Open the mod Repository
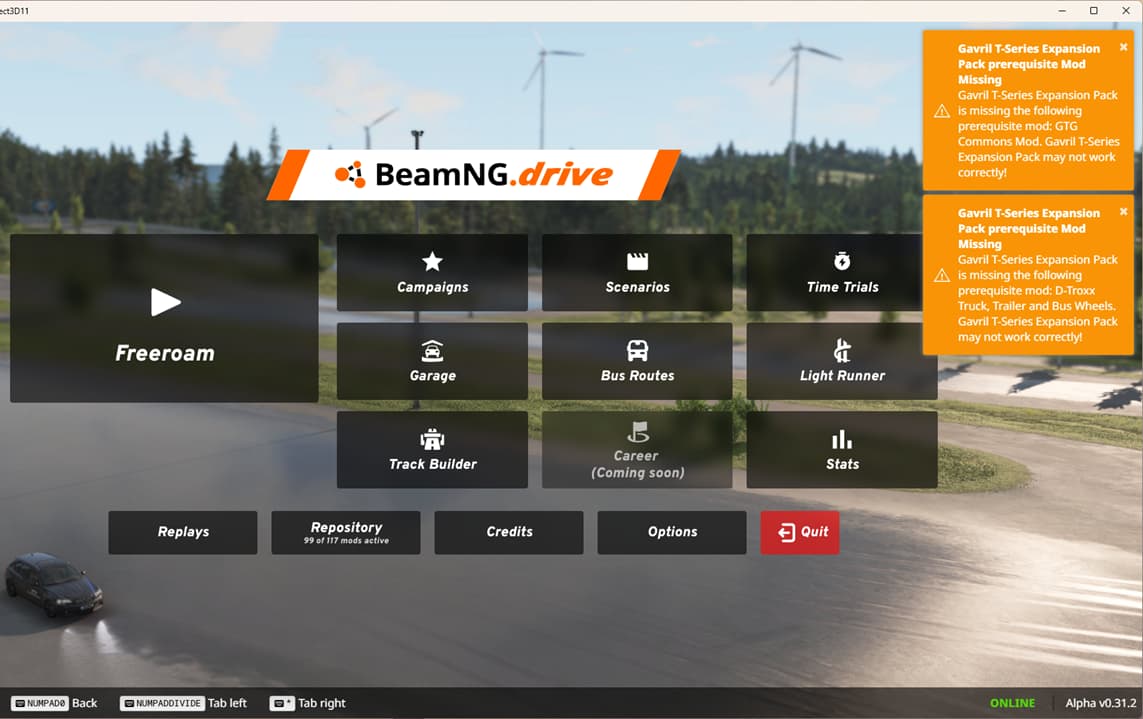Viewport: 1143px width, 719px height. click(346, 532)
